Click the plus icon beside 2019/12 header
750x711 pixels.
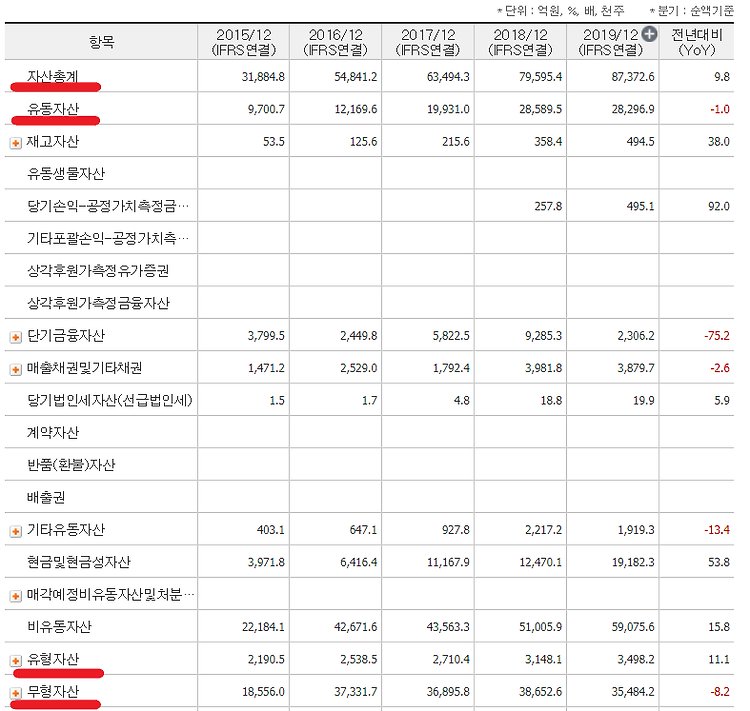coord(649,34)
